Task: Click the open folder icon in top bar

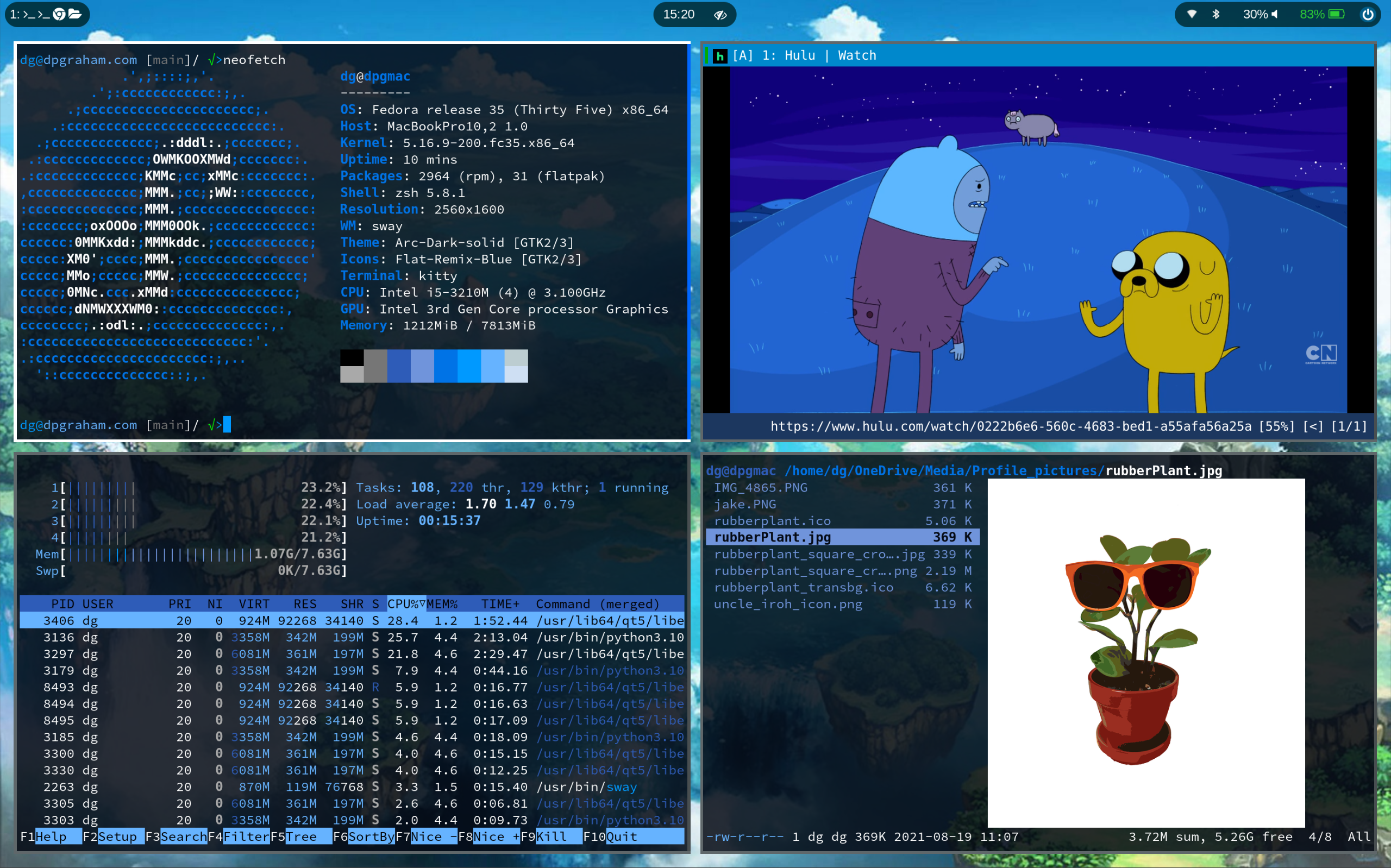Action: point(74,14)
